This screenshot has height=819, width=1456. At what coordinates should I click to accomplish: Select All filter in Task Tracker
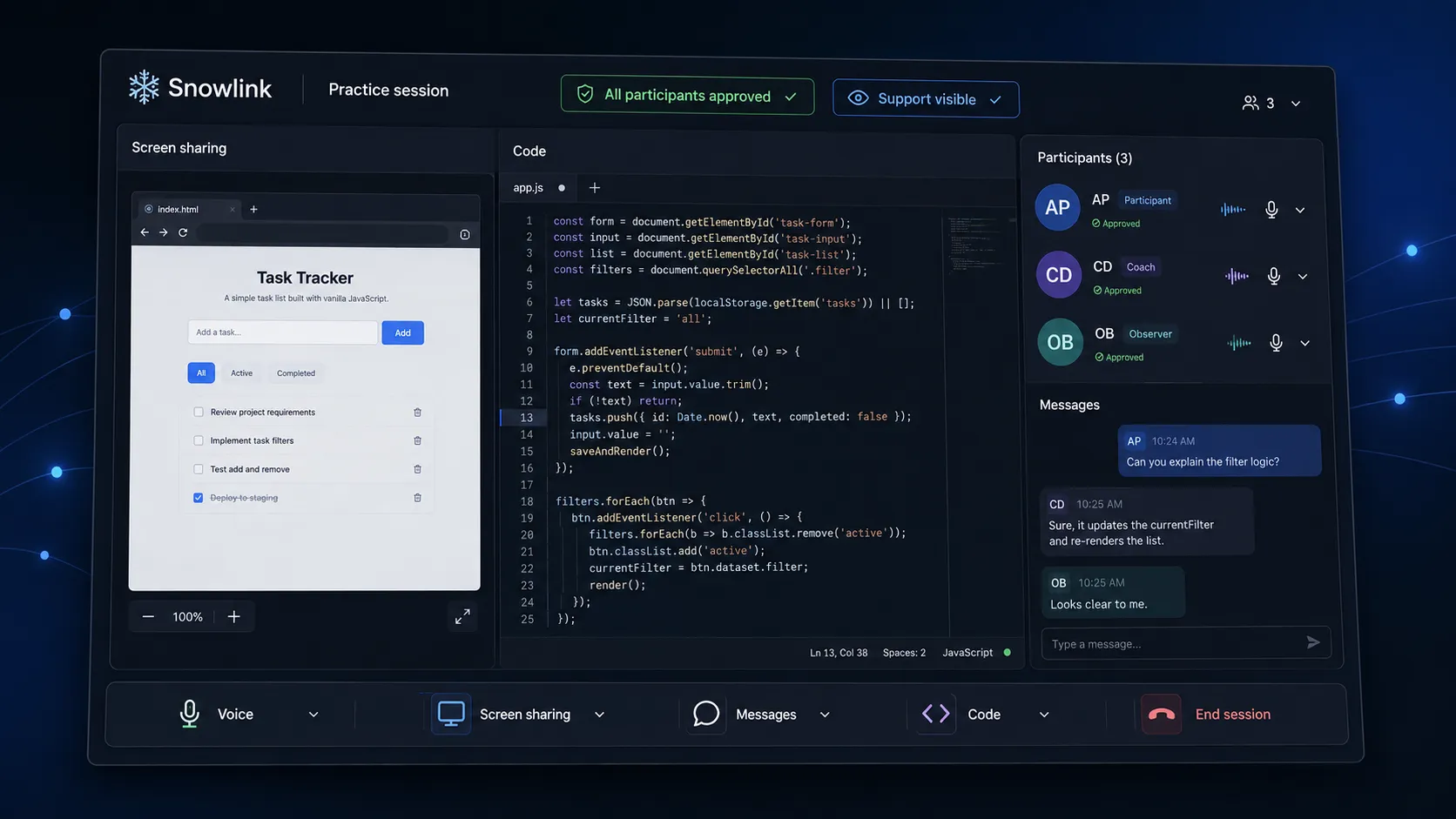coord(201,373)
